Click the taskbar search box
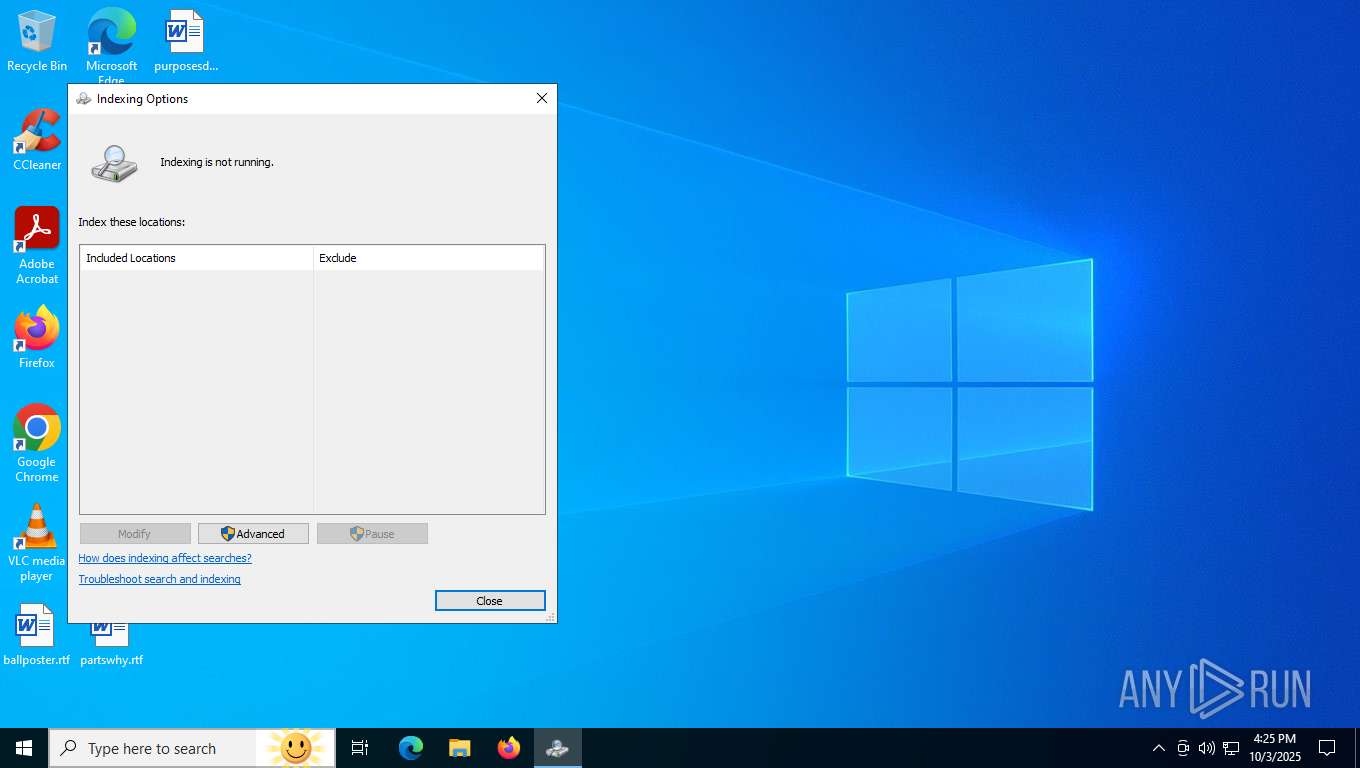The width and height of the screenshot is (1360, 768). [x=192, y=748]
